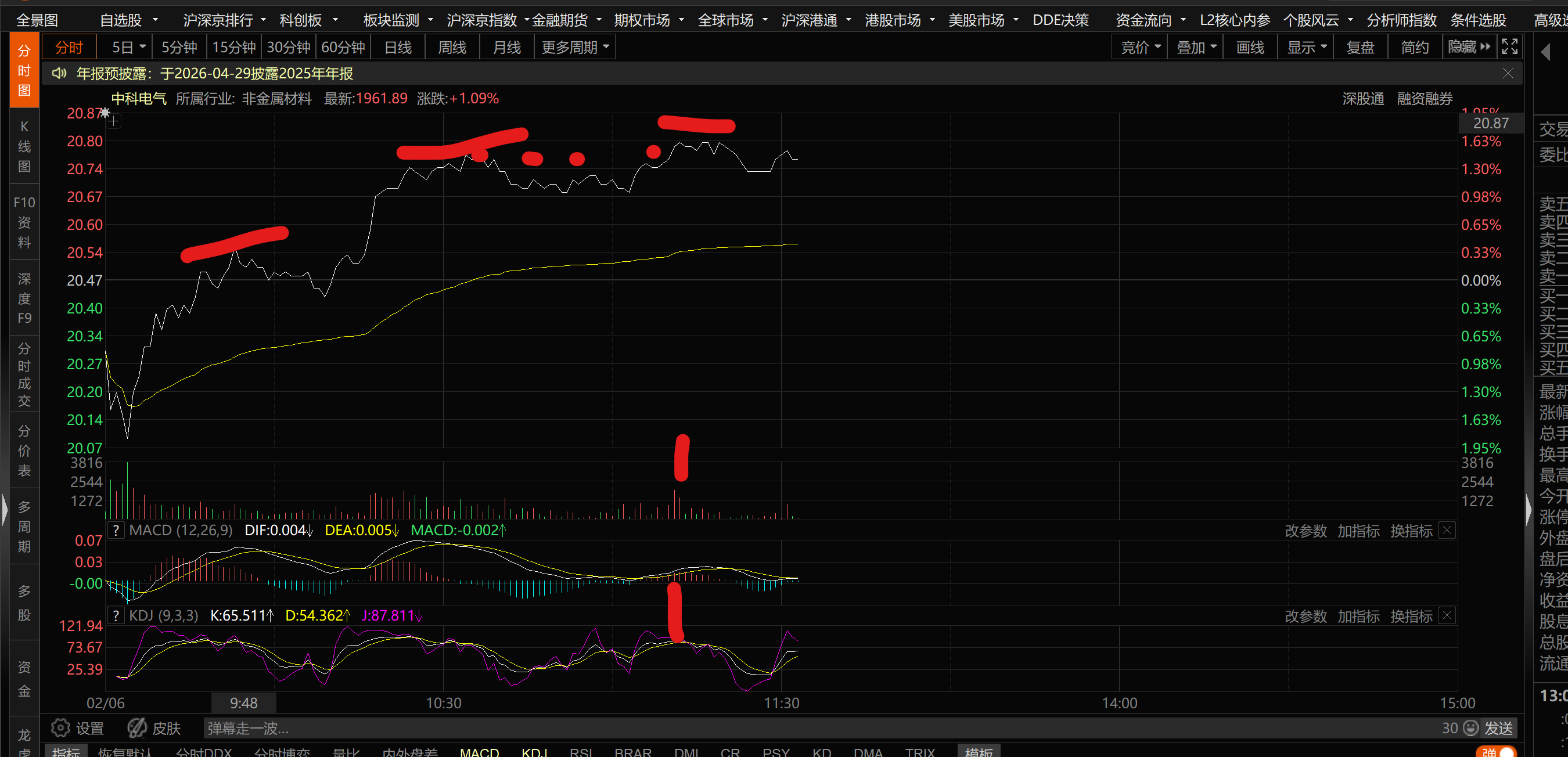Toggle 隐藏 to hide side panel
The width and height of the screenshot is (1568, 757).
(1469, 47)
